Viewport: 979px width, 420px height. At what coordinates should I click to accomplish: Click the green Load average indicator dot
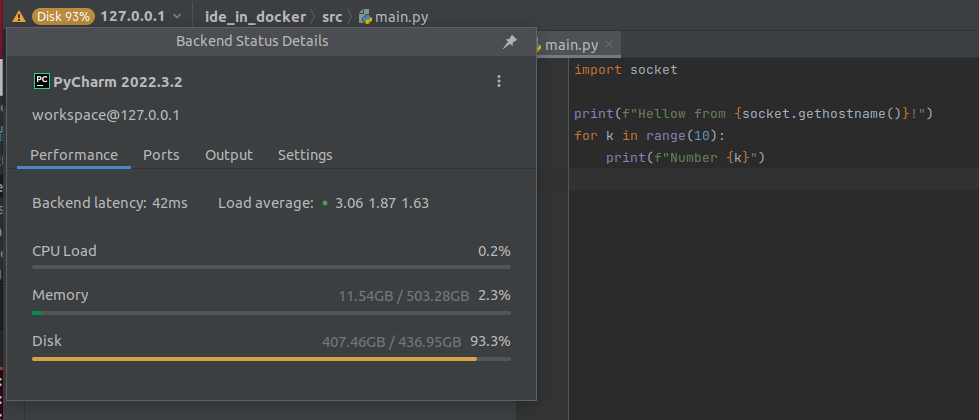click(x=325, y=203)
